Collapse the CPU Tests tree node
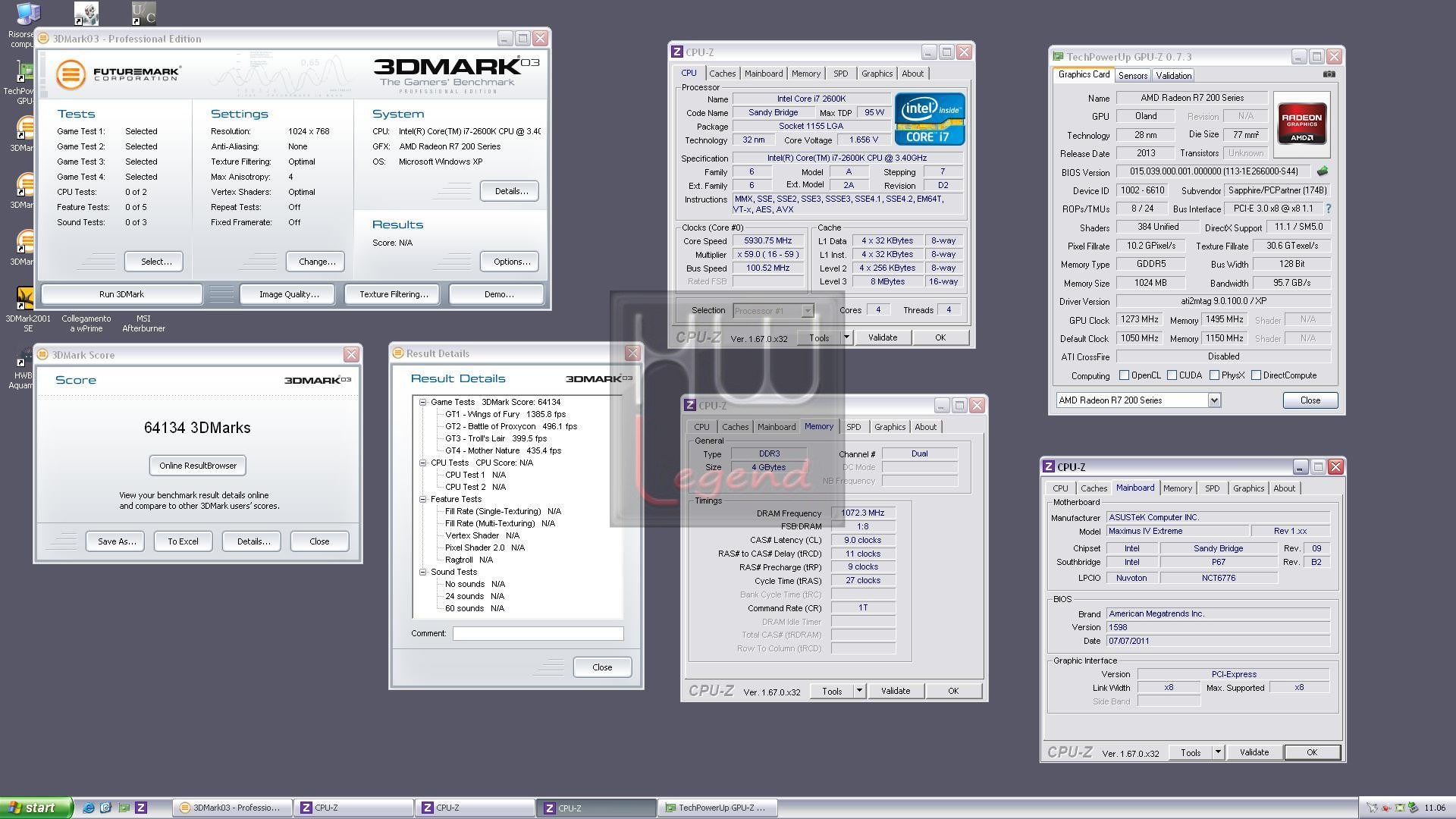This screenshot has width=1456, height=819. click(423, 463)
